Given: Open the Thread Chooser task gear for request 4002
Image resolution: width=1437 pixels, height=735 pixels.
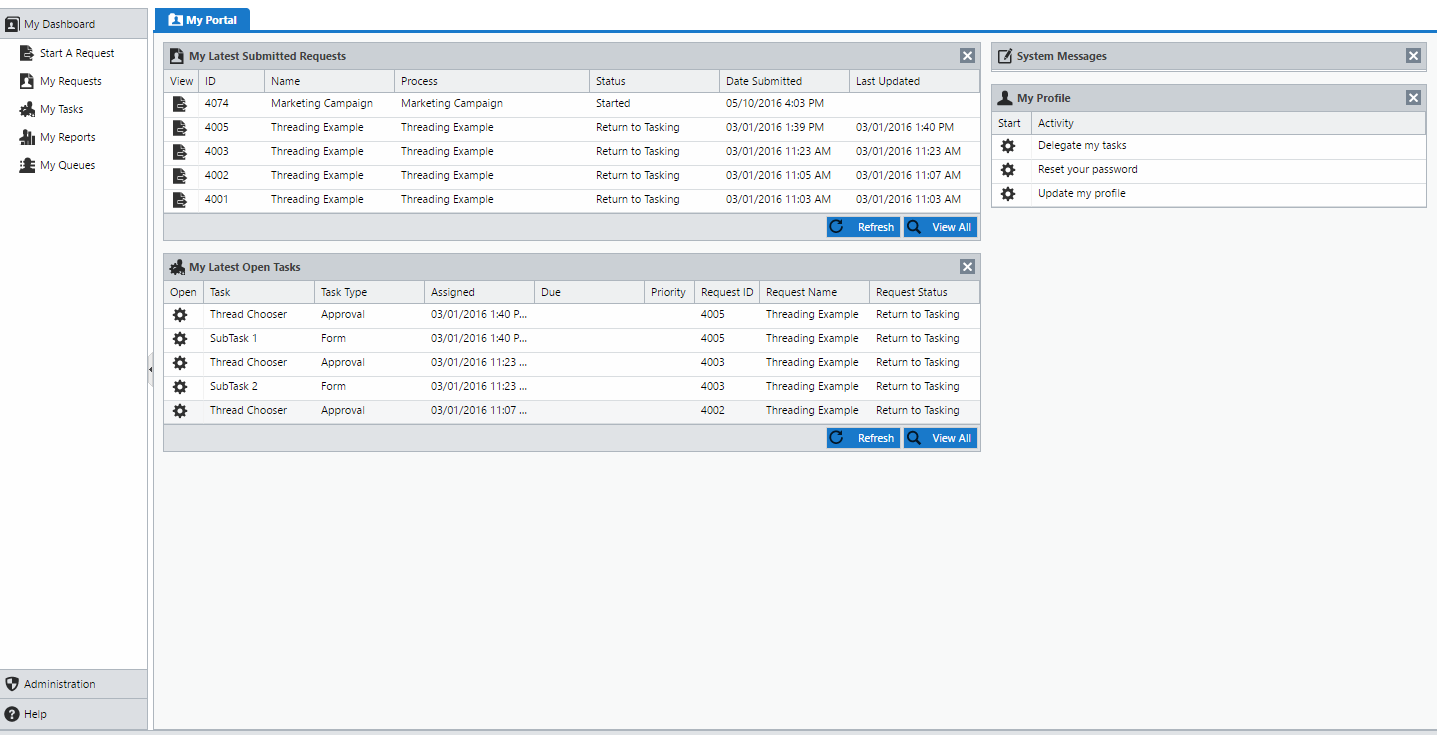Looking at the screenshot, I should (180, 411).
